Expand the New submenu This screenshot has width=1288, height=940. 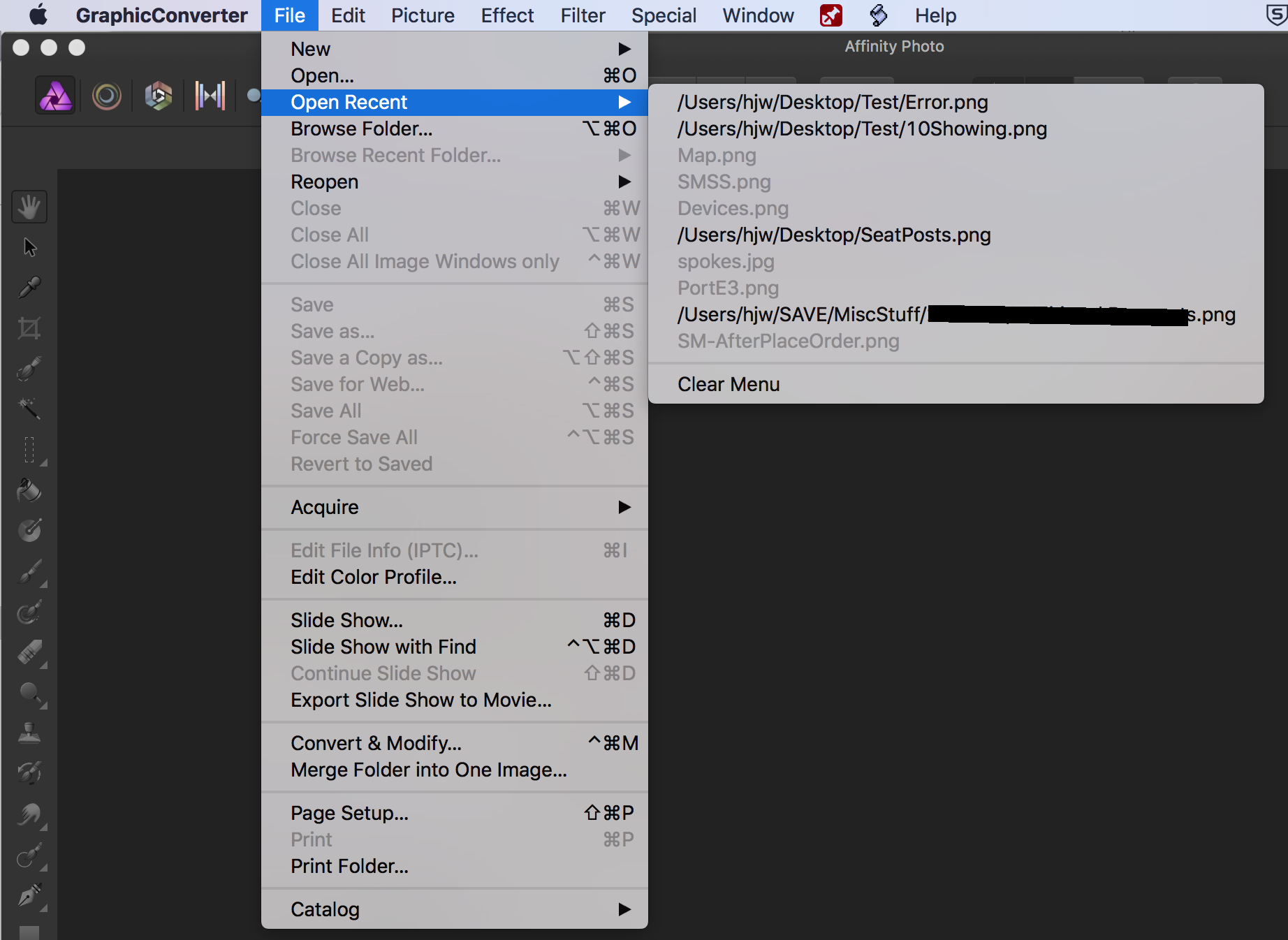coord(454,49)
